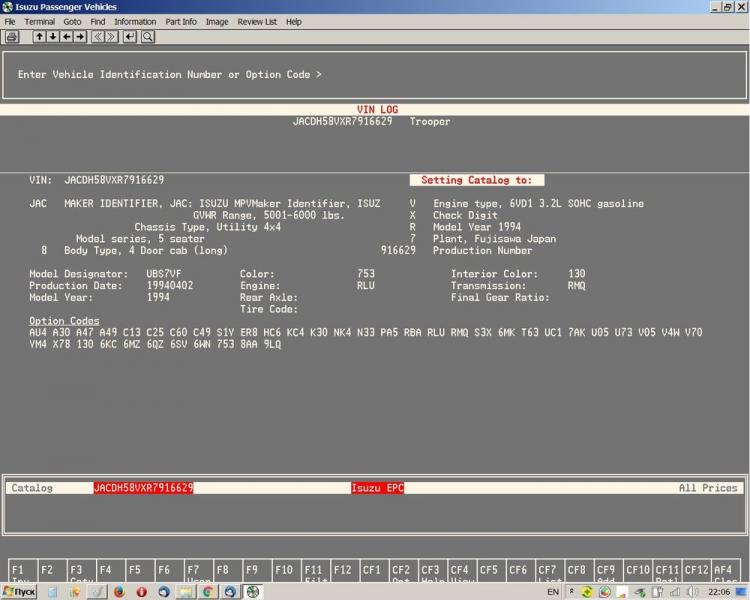Viewport: 750px width, 600px height.
Task: Click the F2 function key button
Action: (52, 570)
